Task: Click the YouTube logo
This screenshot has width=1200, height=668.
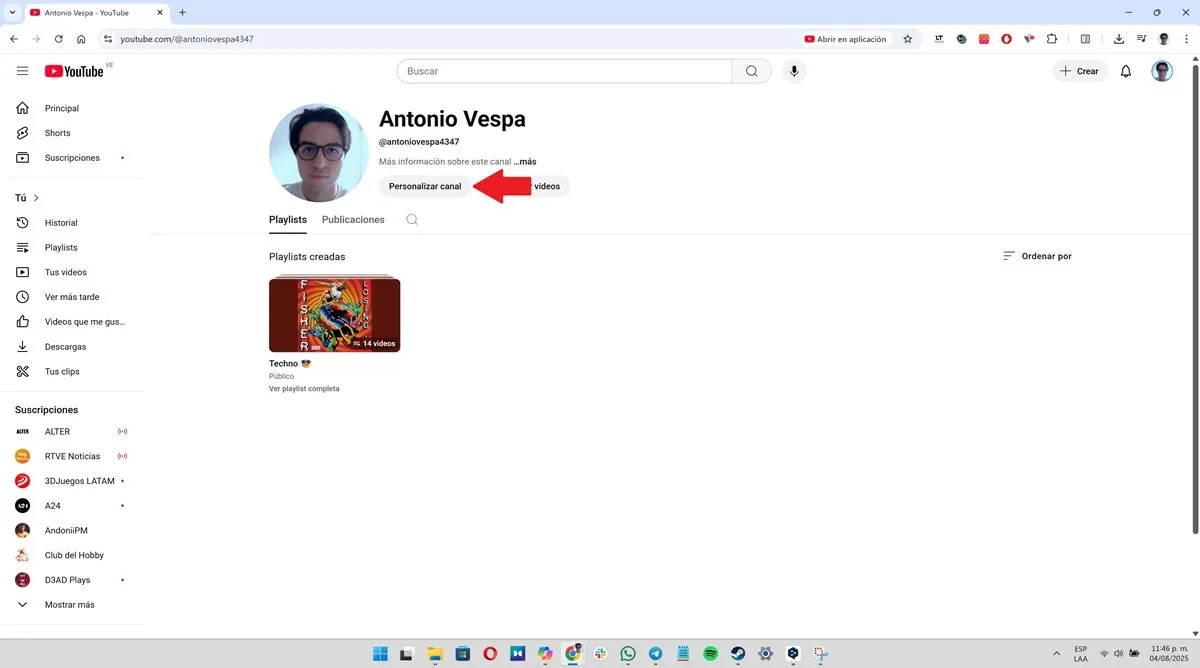Action: pos(76,71)
